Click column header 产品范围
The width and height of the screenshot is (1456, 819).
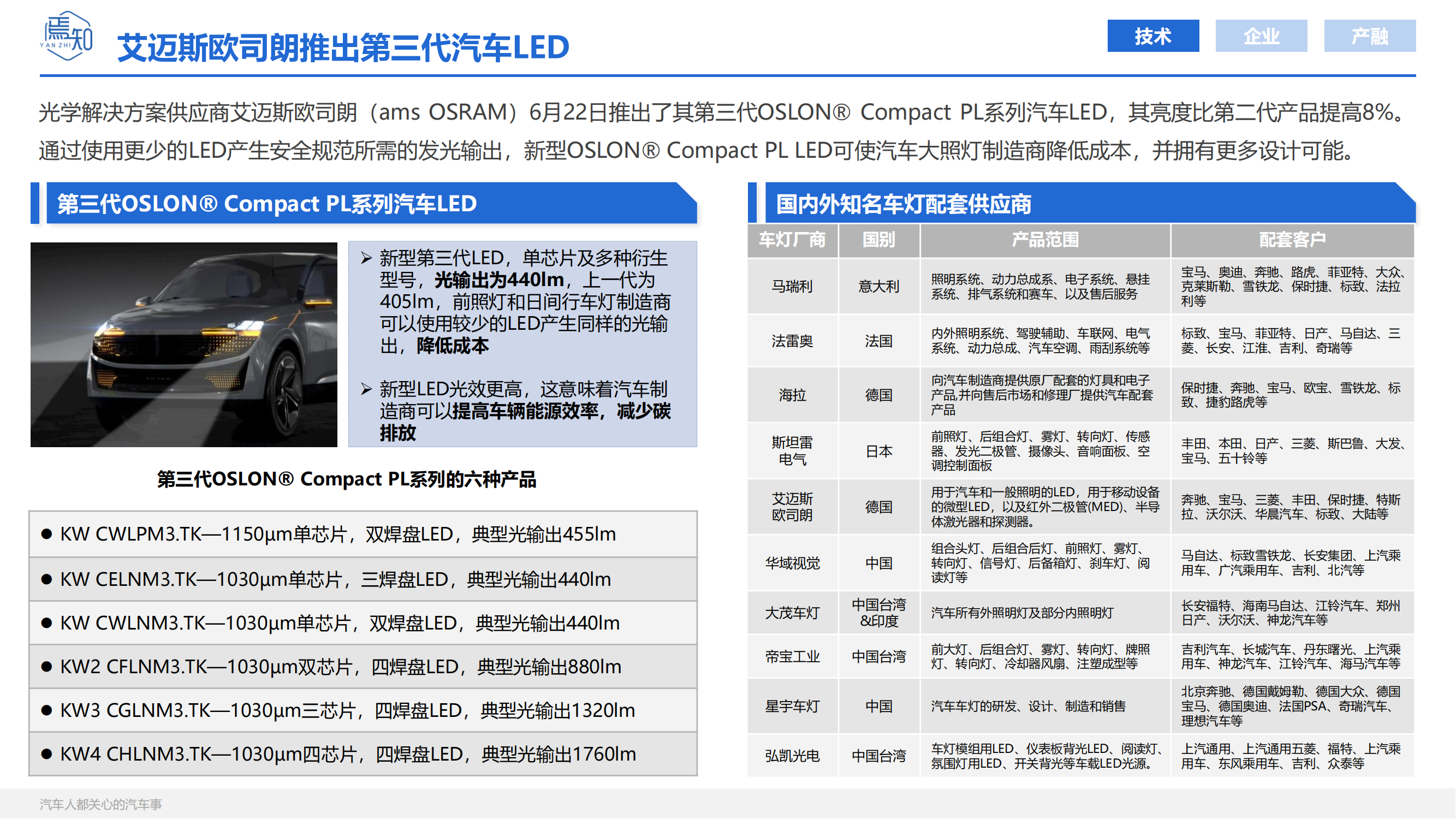click(1045, 240)
